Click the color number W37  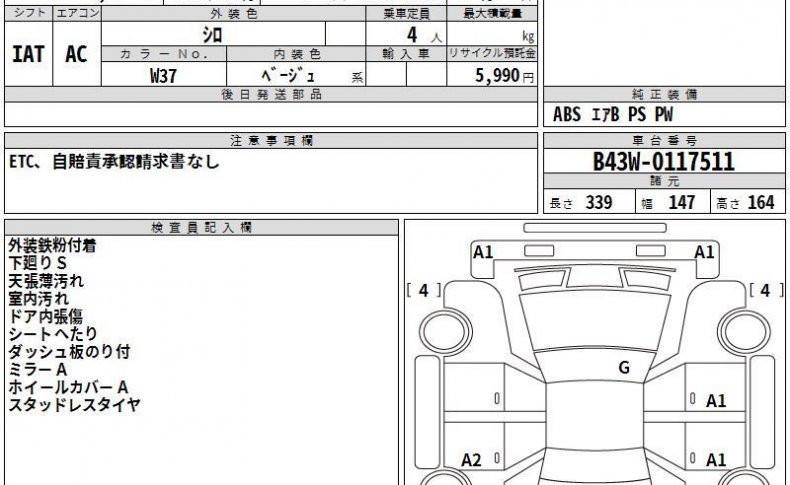click(x=163, y=76)
